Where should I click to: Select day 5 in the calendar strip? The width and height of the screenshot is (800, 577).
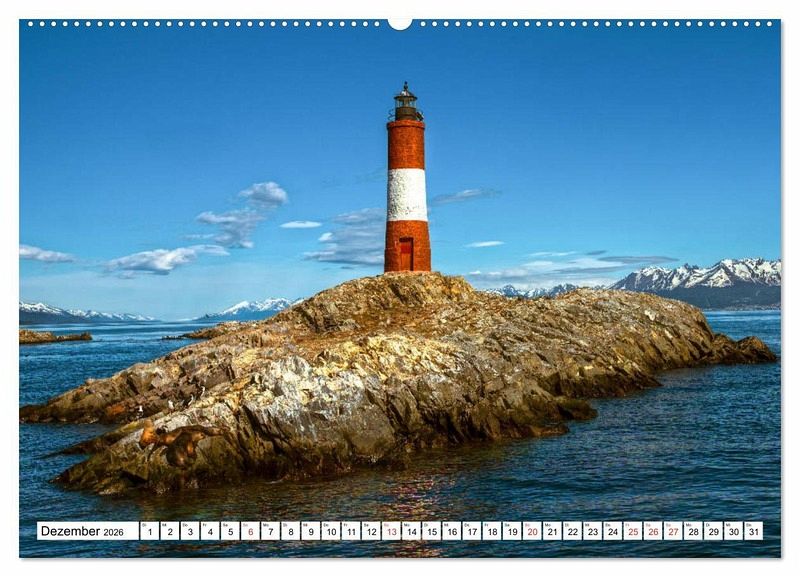pos(230,531)
